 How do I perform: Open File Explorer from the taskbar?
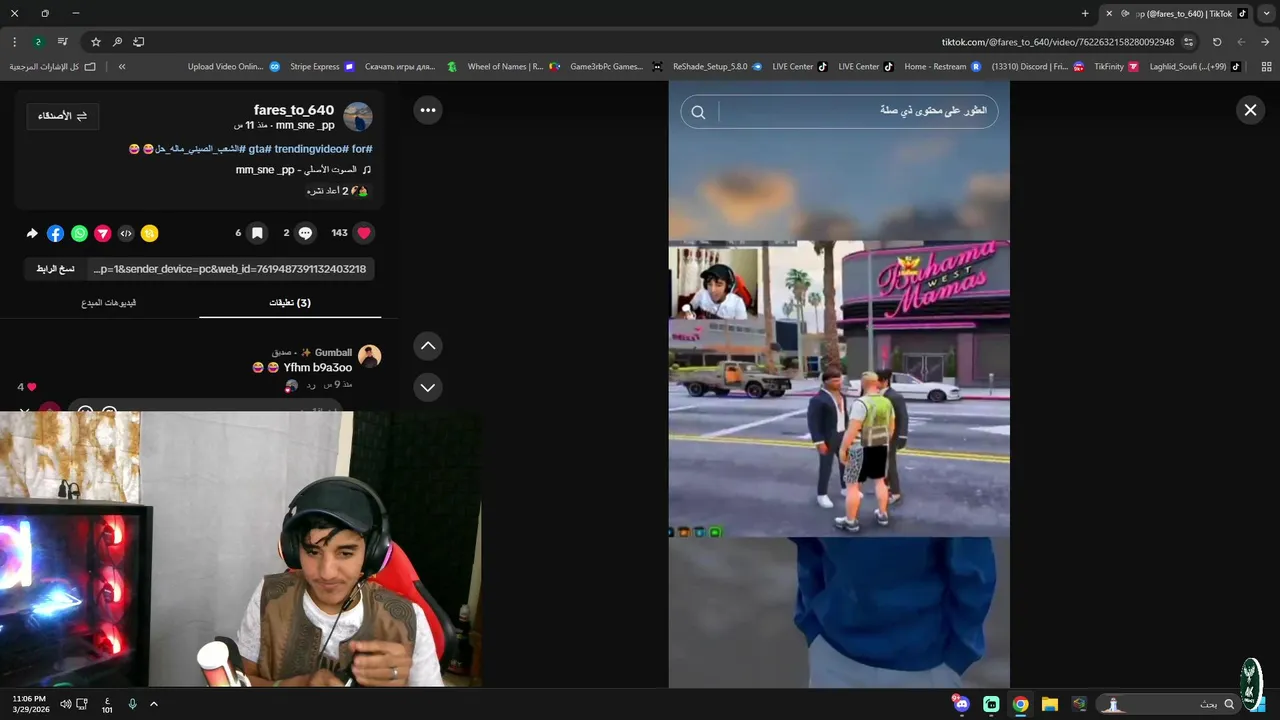click(1049, 704)
